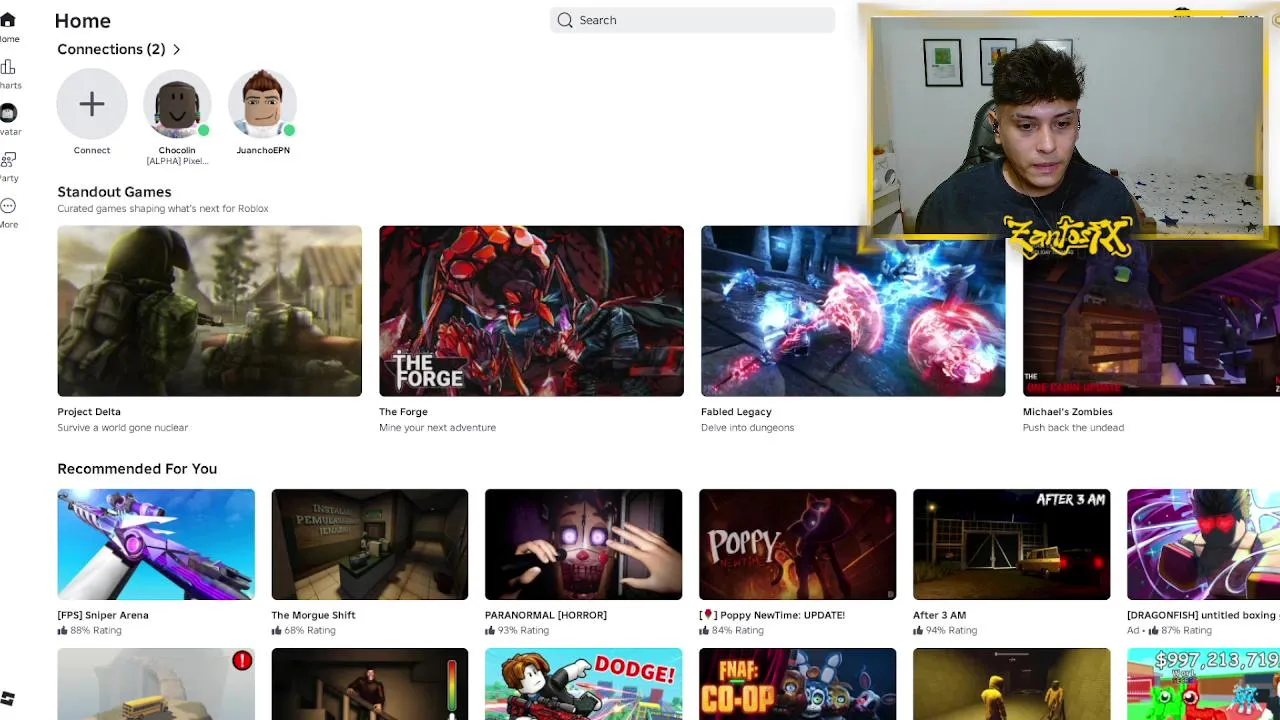Open the yellow hallway game thumbnail
The image size is (1280, 720).
coord(1012,684)
